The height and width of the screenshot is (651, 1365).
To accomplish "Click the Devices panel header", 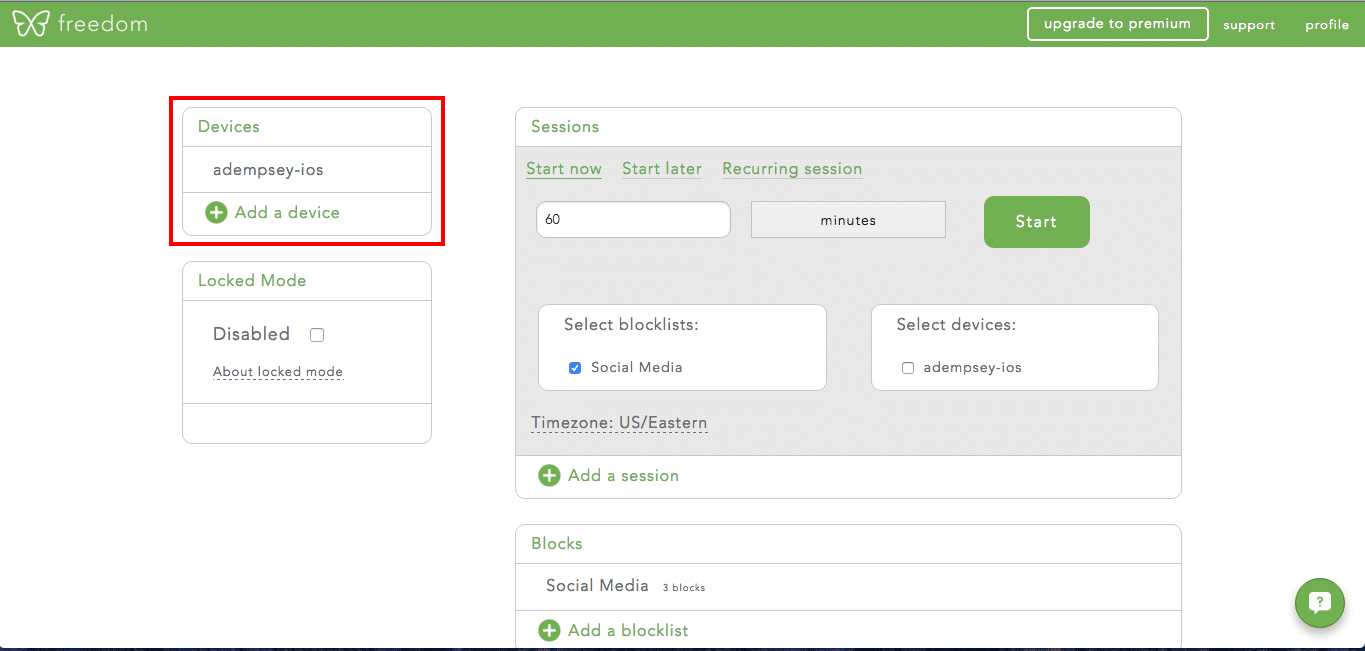I will click(307, 127).
